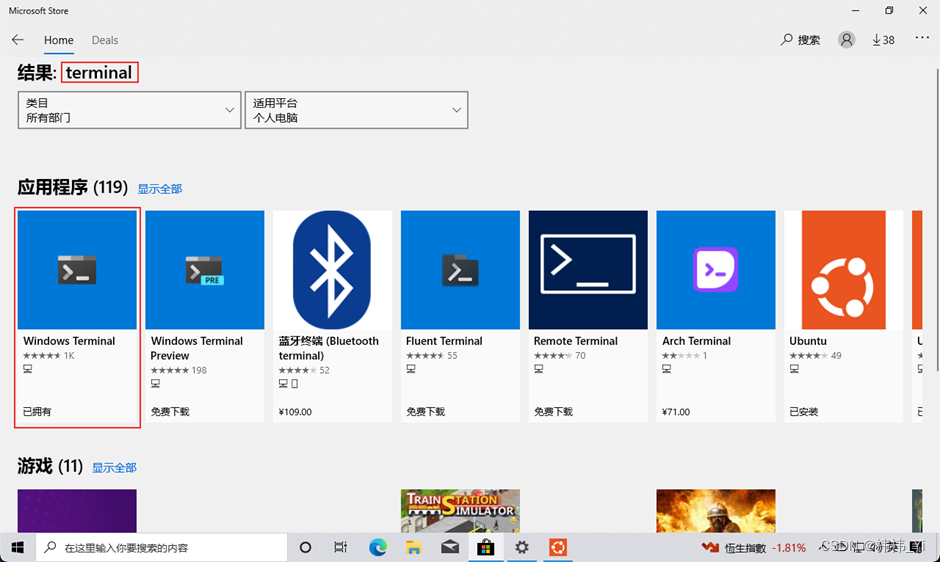Click the star rating of Fluent Terminal
This screenshot has width=940, height=562.
point(425,356)
